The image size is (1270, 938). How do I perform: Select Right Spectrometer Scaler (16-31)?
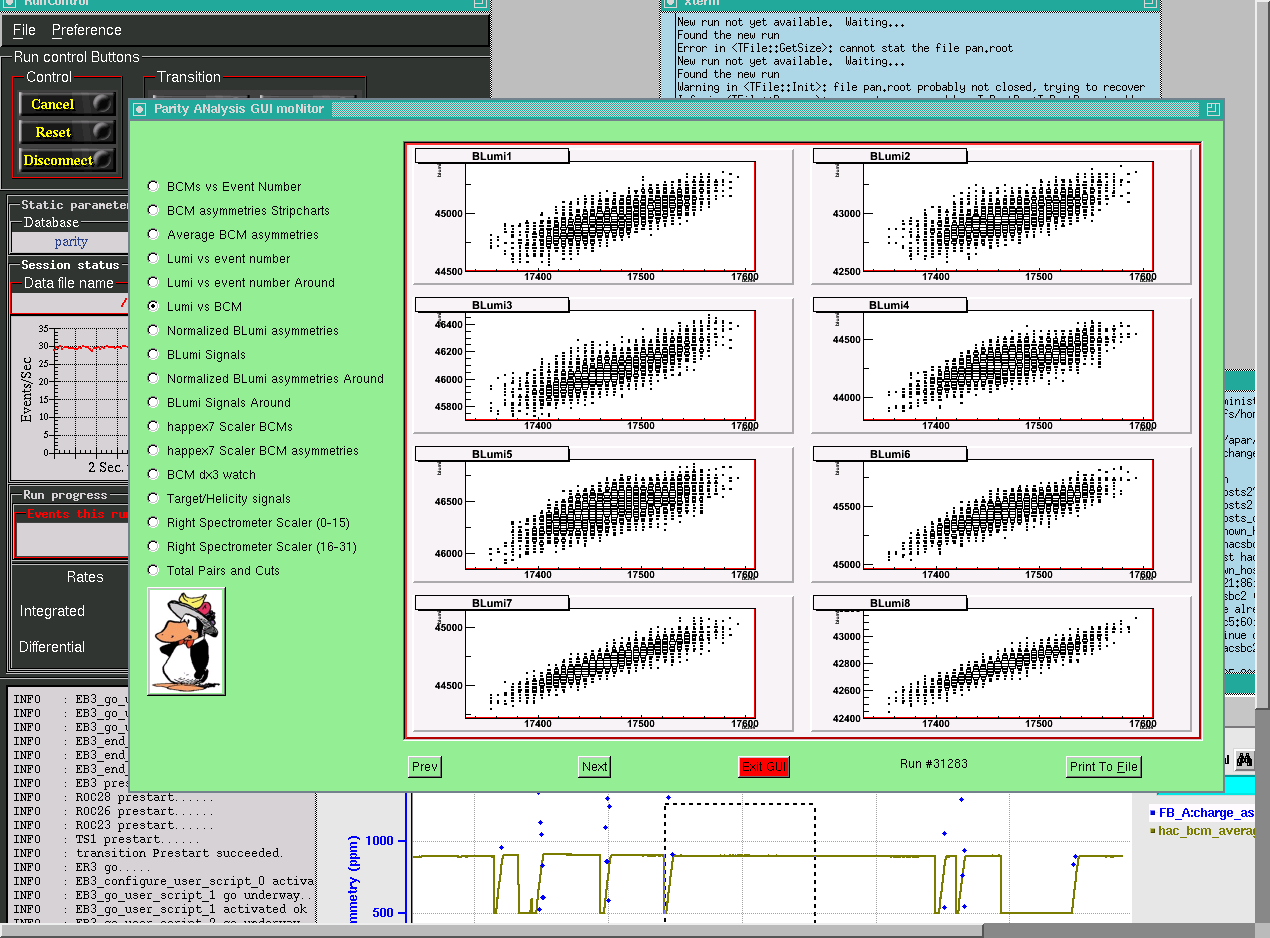153,546
